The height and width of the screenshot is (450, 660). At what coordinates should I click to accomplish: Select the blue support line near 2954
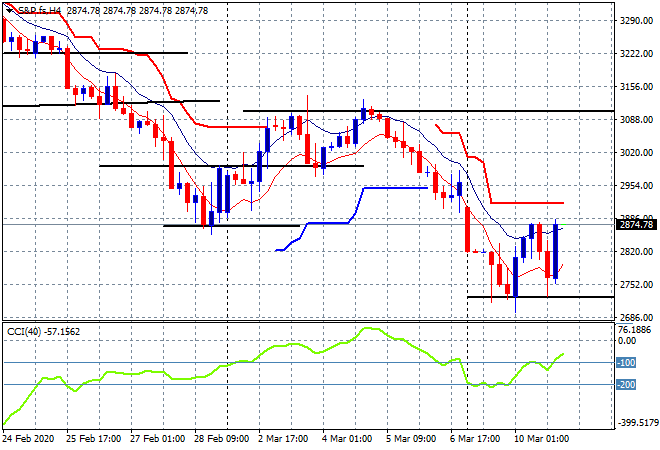(396, 188)
